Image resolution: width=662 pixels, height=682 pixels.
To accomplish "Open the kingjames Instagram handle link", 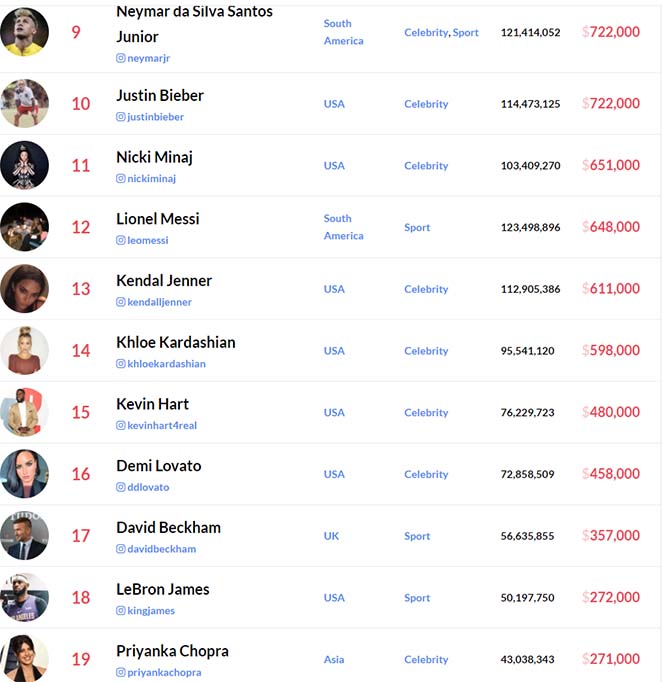I will (151, 611).
